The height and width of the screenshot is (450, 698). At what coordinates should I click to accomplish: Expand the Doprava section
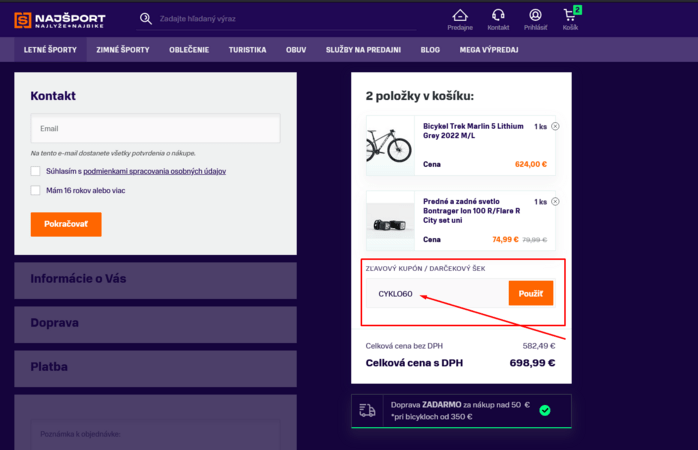click(155, 324)
